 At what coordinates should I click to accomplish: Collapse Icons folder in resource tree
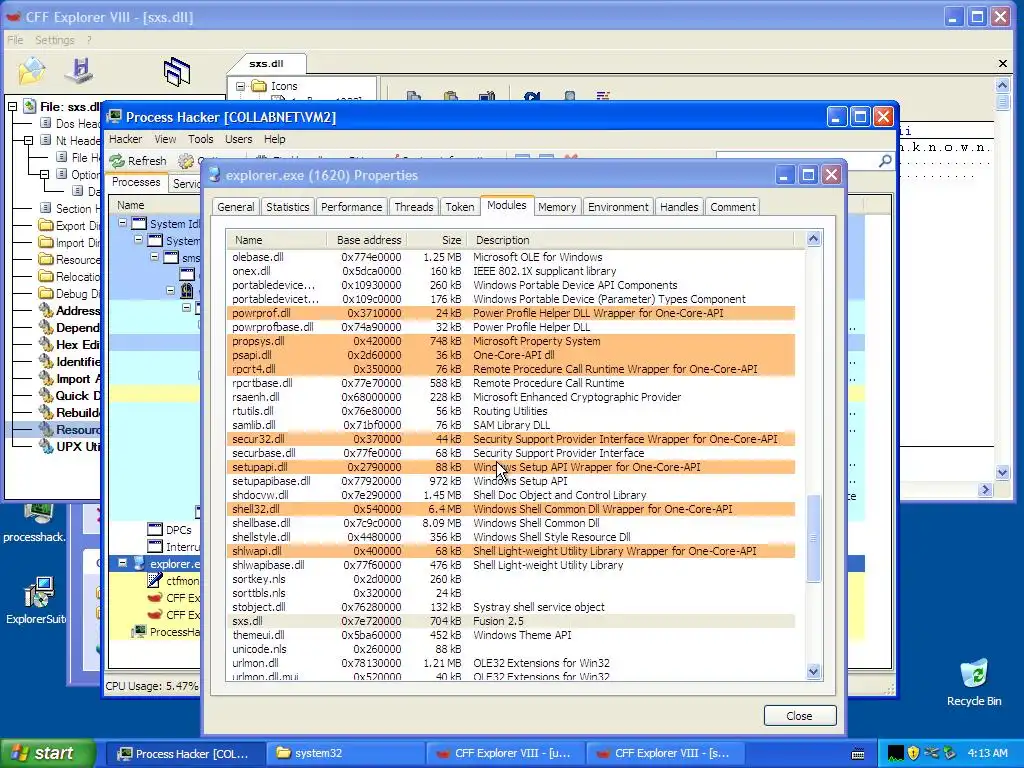click(240, 86)
